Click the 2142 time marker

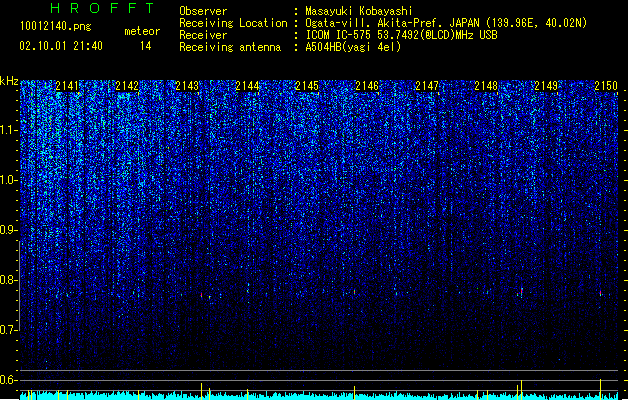(127, 86)
